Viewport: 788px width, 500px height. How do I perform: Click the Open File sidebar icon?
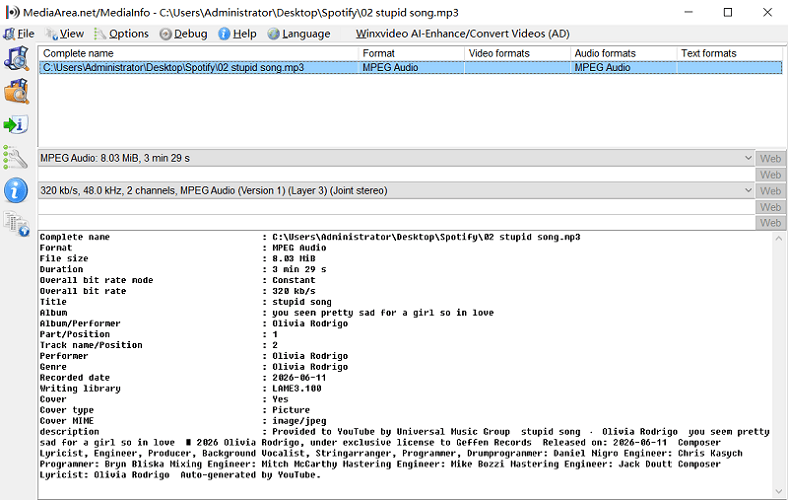(17, 58)
